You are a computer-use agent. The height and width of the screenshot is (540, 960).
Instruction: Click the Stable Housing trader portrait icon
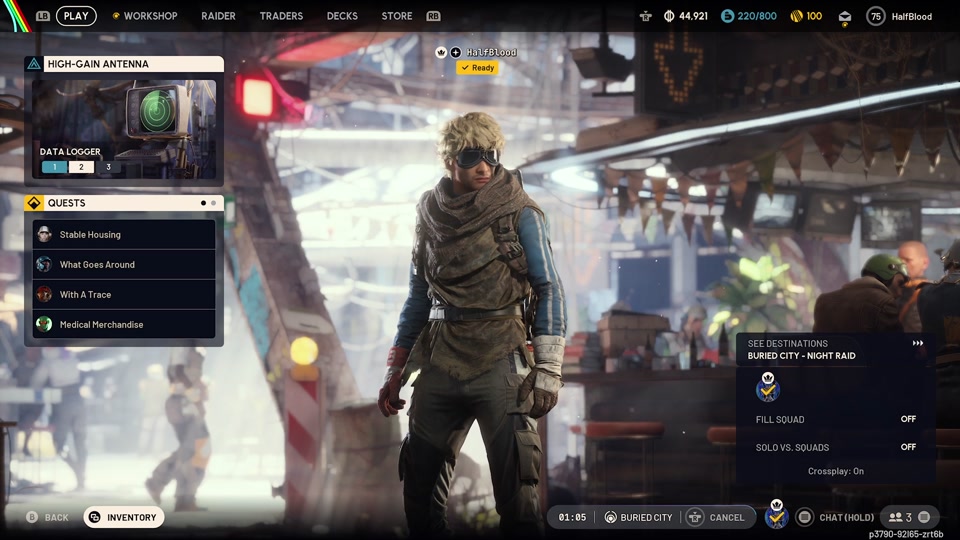44,234
